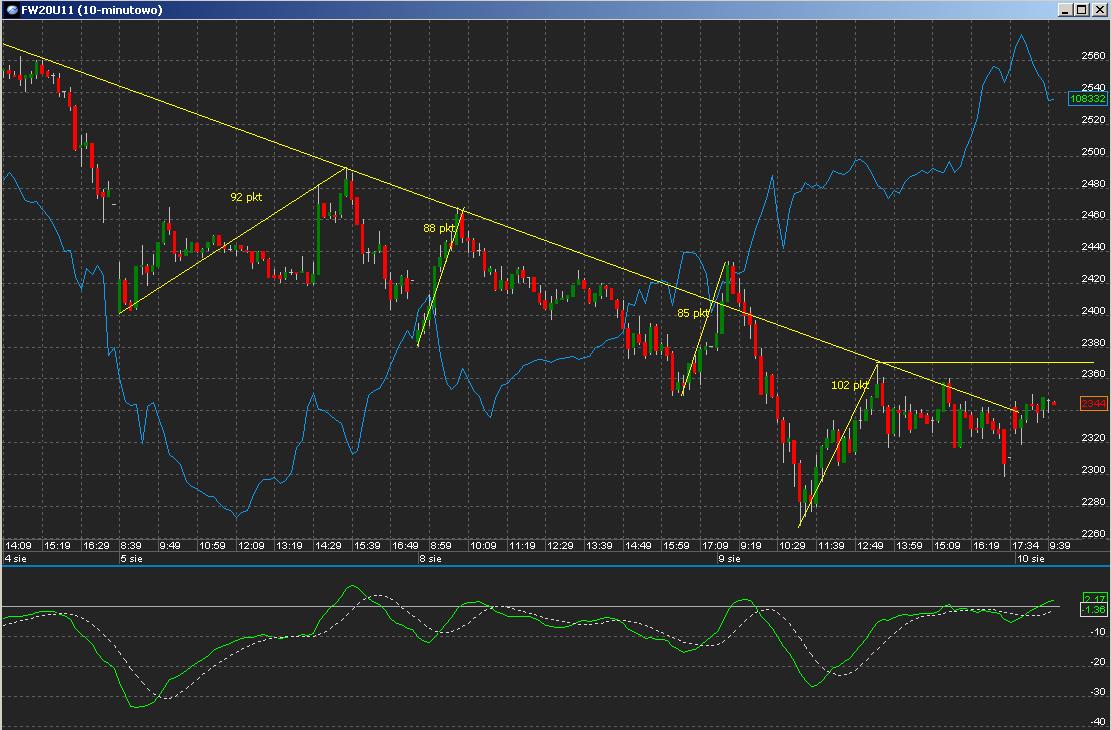Select the '92 pkt' annotation label
Screen dimensions: 1111x730
click(x=246, y=198)
